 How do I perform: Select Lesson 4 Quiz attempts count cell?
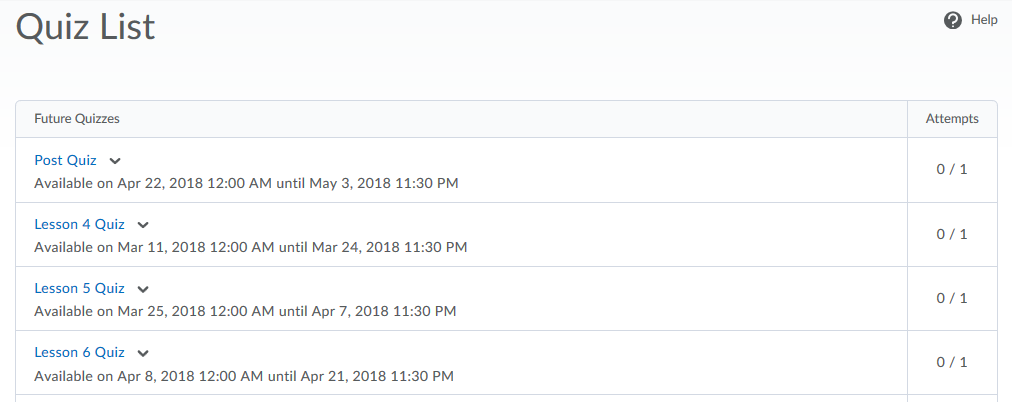[x=952, y=234]
